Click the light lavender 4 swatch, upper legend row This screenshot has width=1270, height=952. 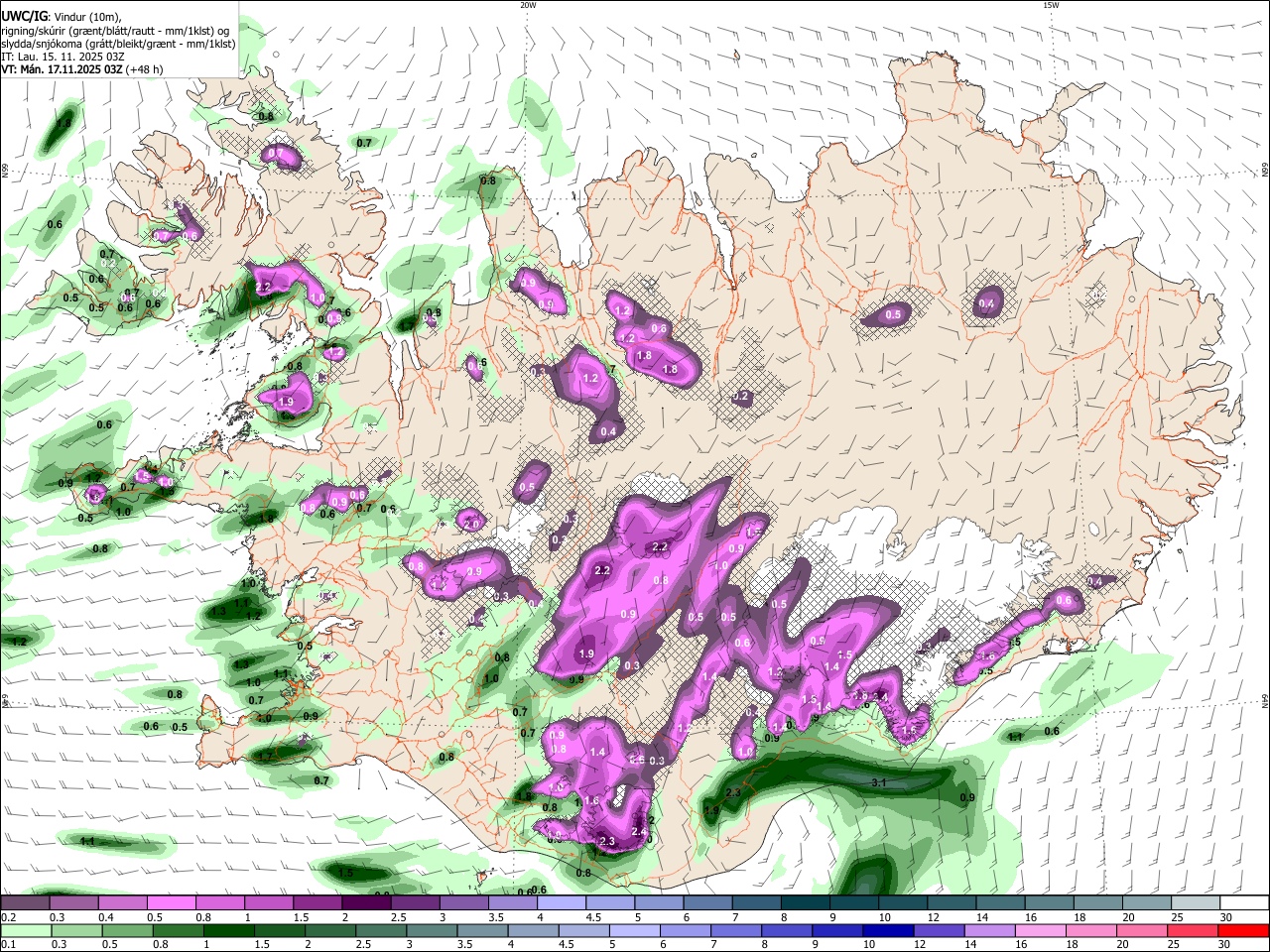point(560,903)
